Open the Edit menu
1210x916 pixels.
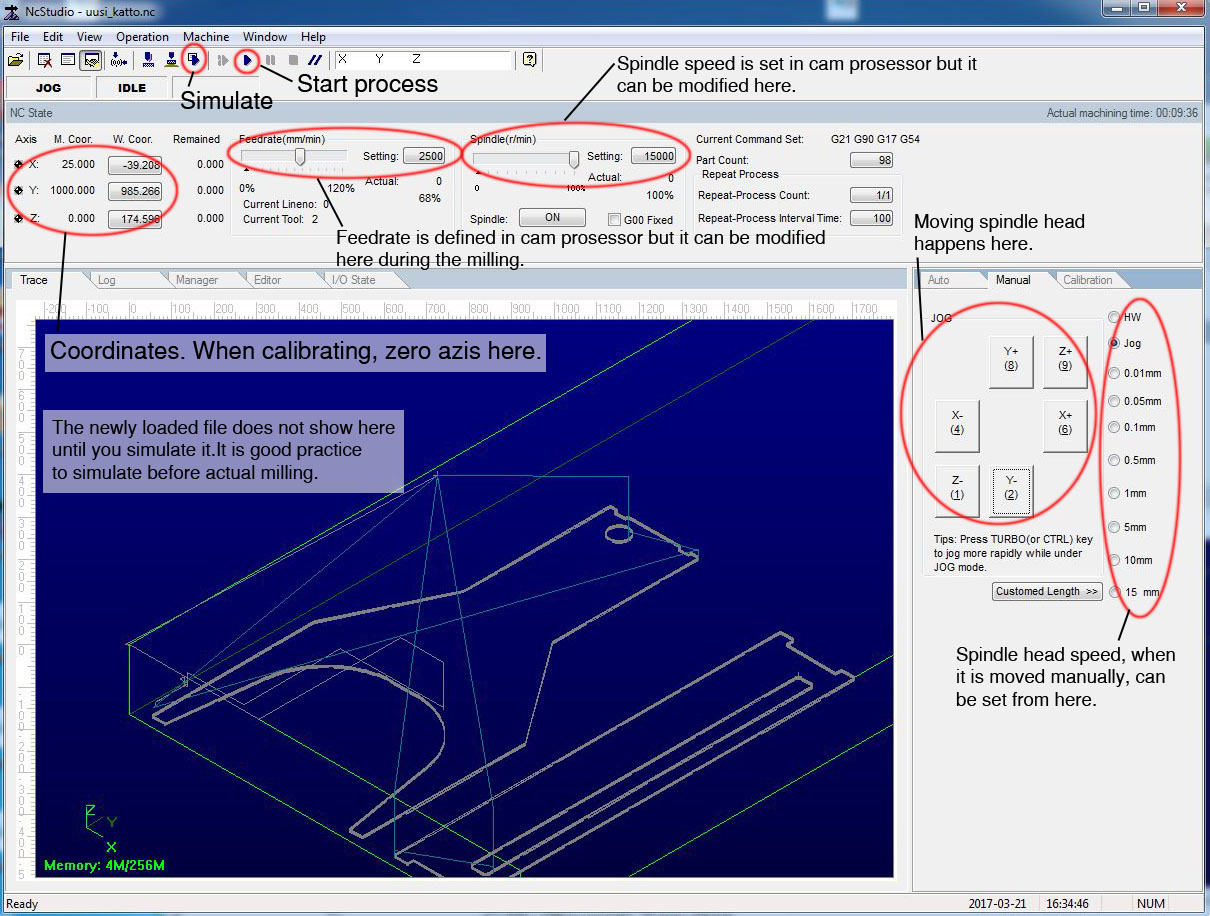[53, 37]
